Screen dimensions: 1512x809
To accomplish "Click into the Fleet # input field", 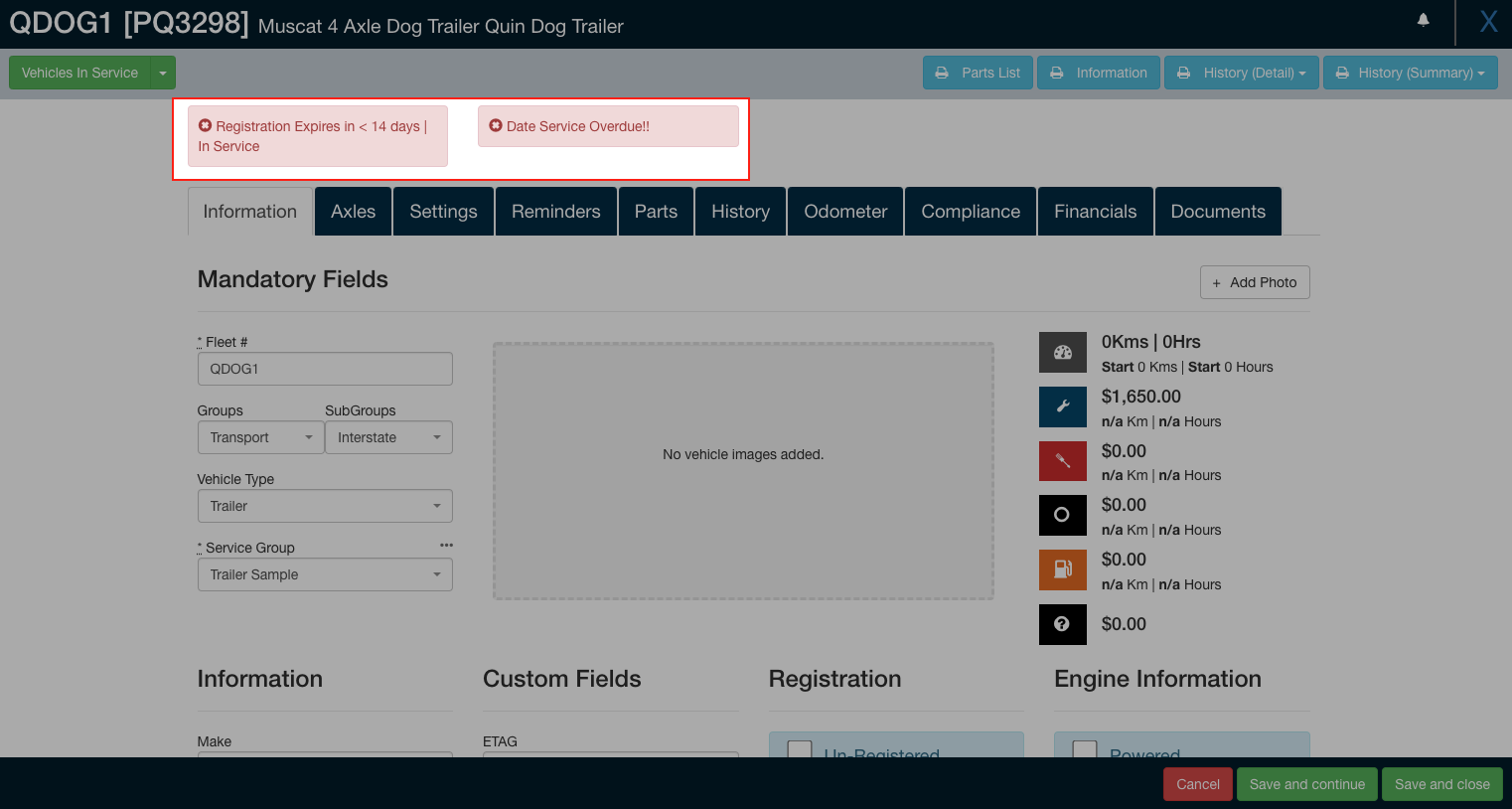I will (325, 369).
